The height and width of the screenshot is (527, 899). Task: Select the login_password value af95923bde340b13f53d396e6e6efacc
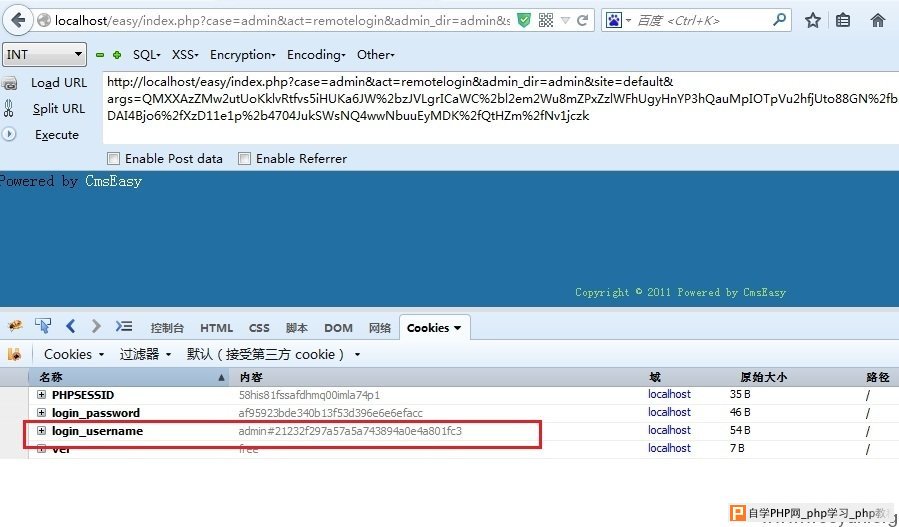coord(330,413)
